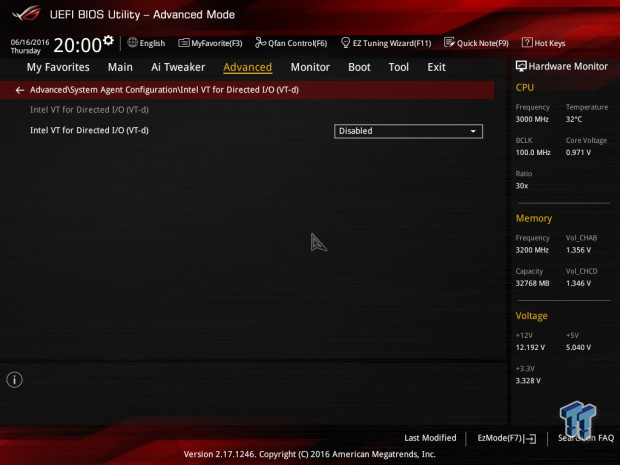Click the info circle icon
620x465 pixels.
pos(15,380)
